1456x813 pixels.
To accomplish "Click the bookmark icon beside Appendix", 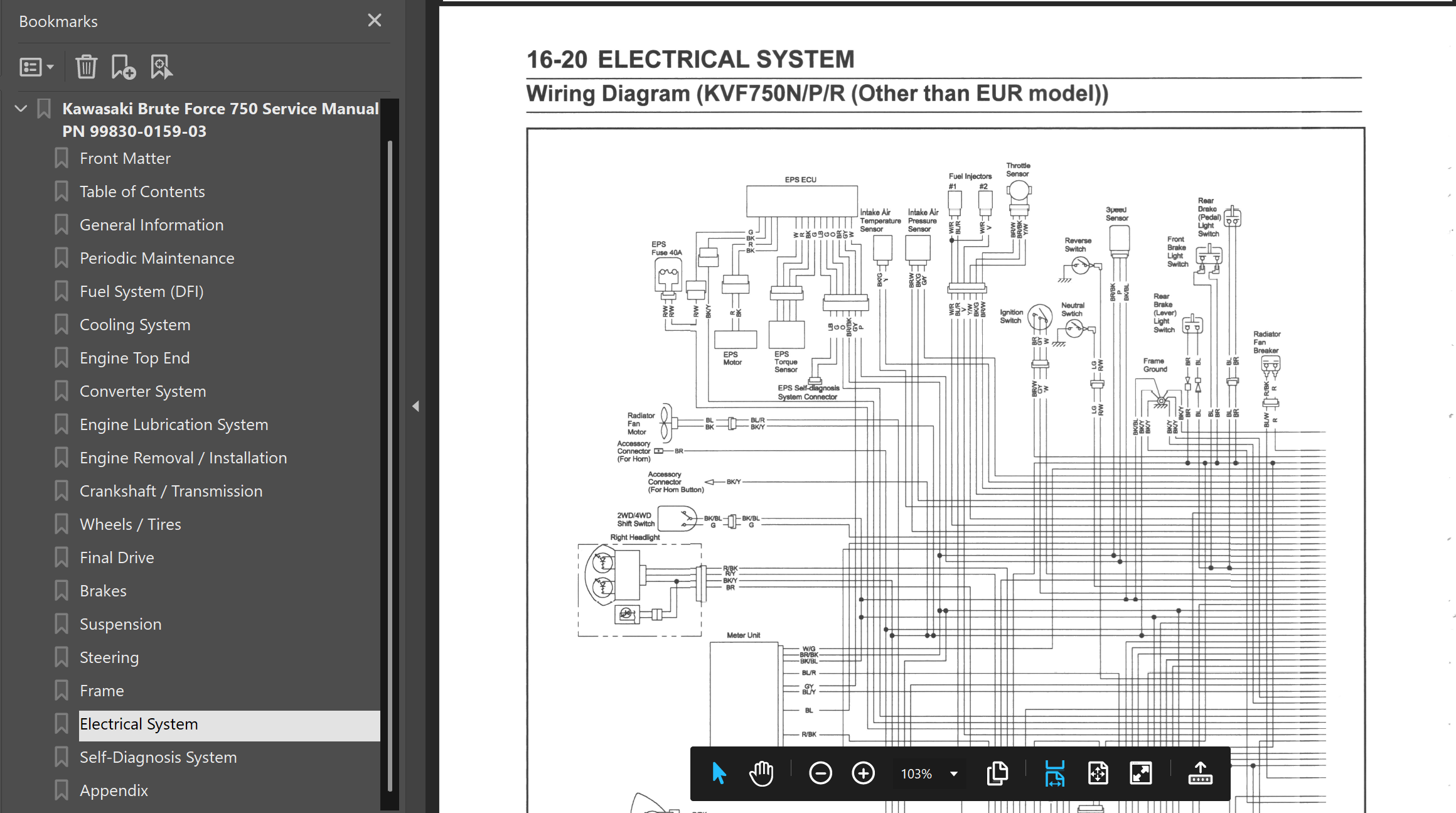I will (x=62, y=790).
